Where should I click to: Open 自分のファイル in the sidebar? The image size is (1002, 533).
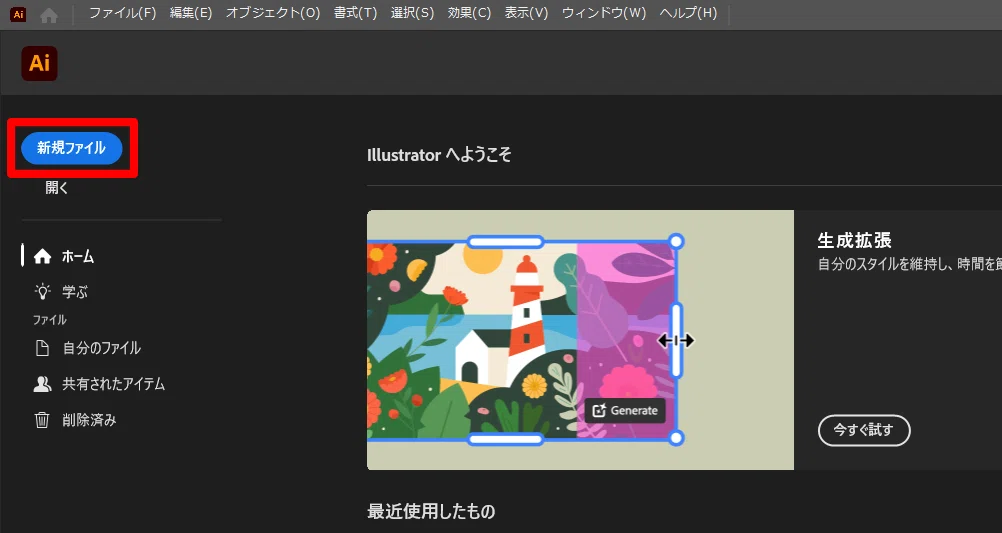pyautogui.click(x=102, y=348)
